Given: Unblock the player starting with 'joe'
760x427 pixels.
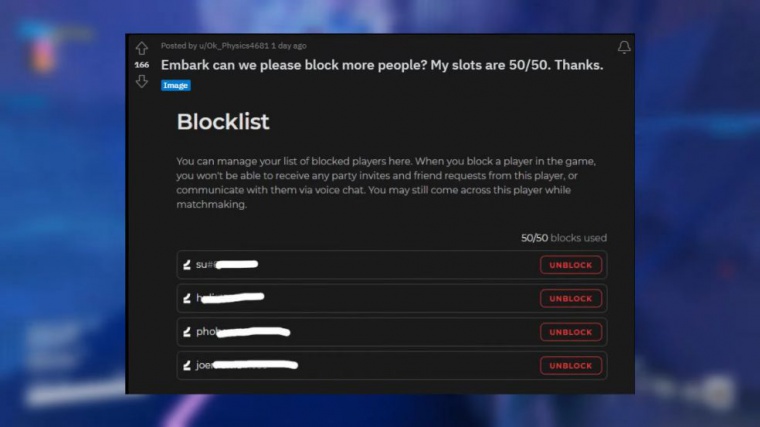Looking at the screenshot, I should [571, 365].
